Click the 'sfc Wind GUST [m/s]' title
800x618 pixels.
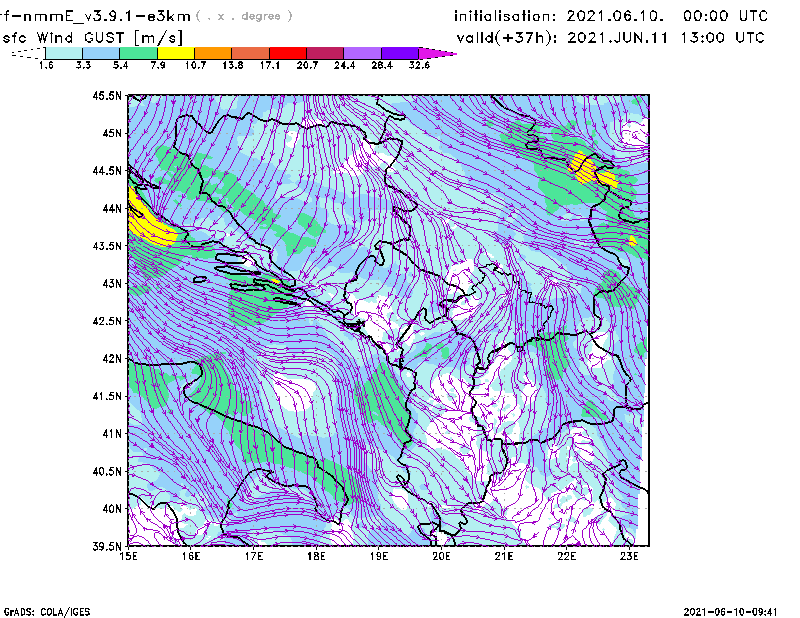tap(93, 38)
